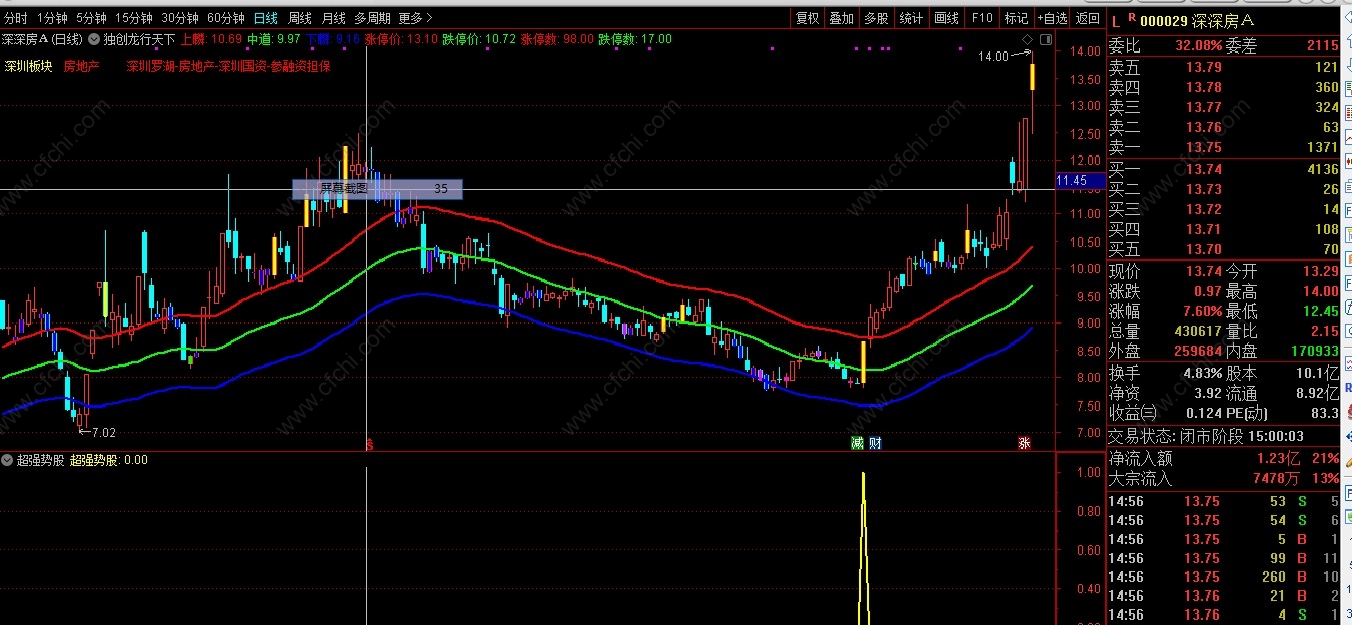The image size is (1352, 629).
Task: Click the 卖一 13.75 order row
Action: point(1223,147)
